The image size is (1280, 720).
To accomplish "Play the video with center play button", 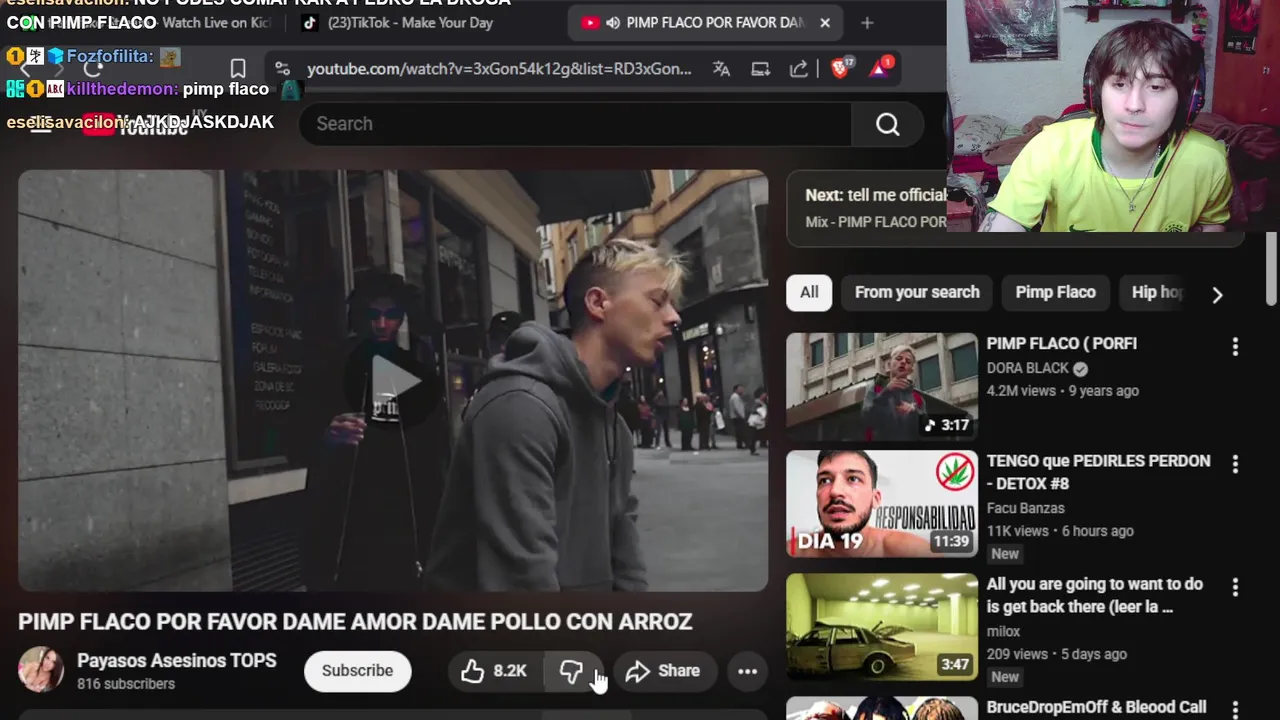I will (x=392, y=380).
